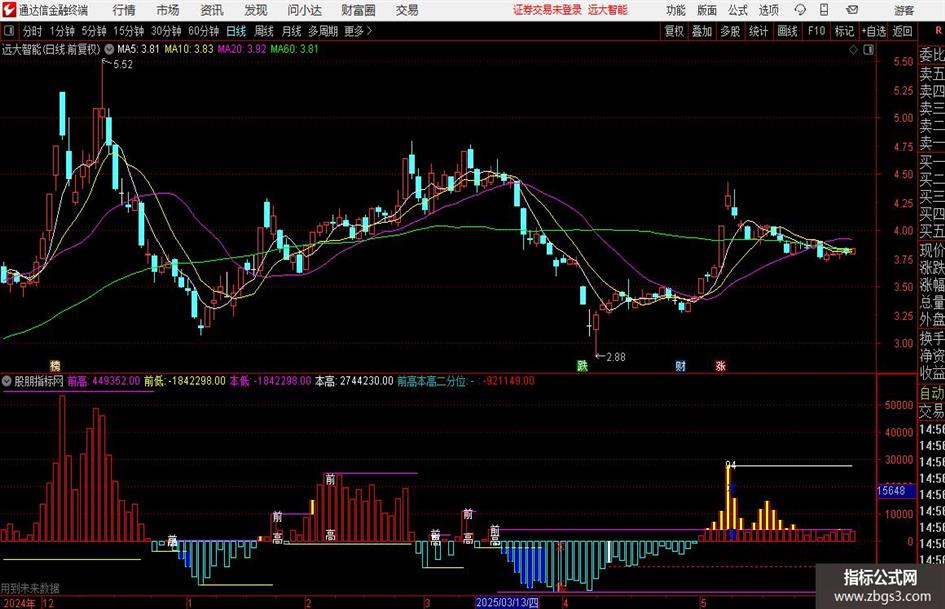Click the 统计 statistics button

(x=758, y=31)
